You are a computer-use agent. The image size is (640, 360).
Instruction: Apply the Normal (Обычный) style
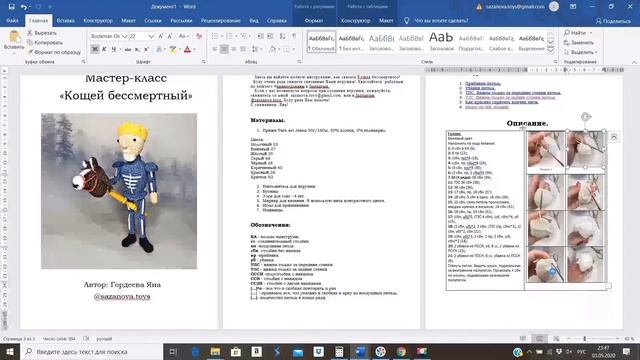(322, 42)
